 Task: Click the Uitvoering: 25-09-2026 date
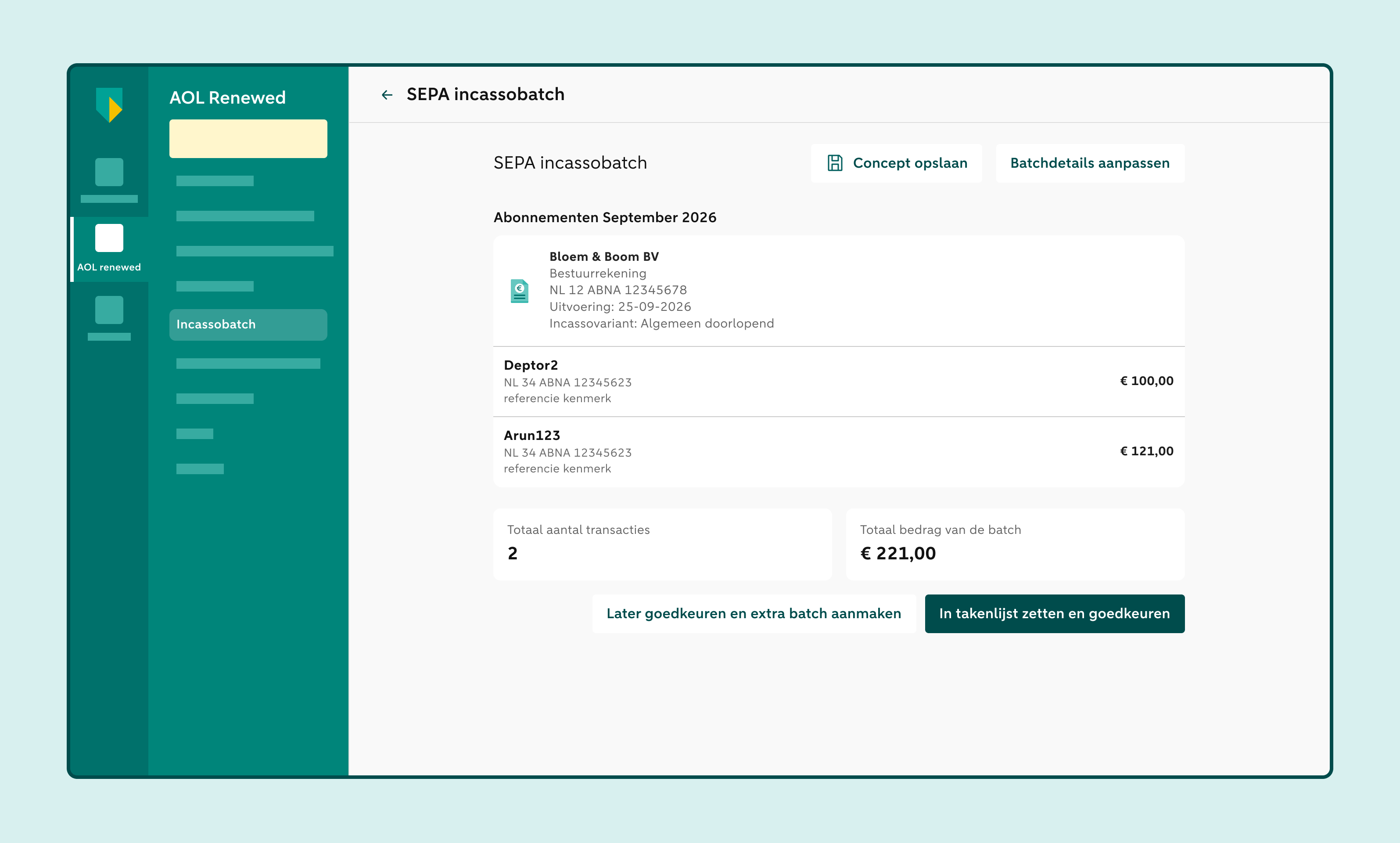tap(620, 307)
